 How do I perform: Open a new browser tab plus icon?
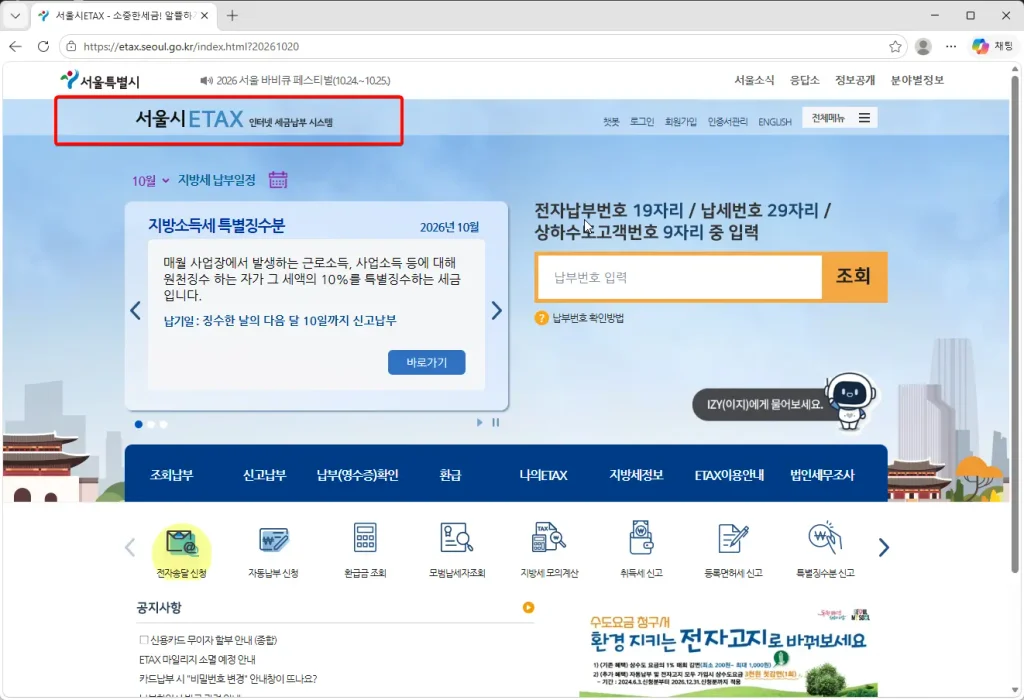coord(232,16)
